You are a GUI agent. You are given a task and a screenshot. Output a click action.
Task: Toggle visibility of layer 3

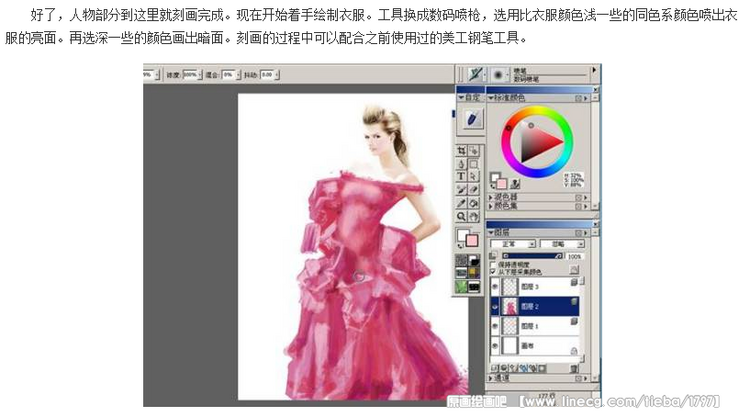(x=495, y=286)
